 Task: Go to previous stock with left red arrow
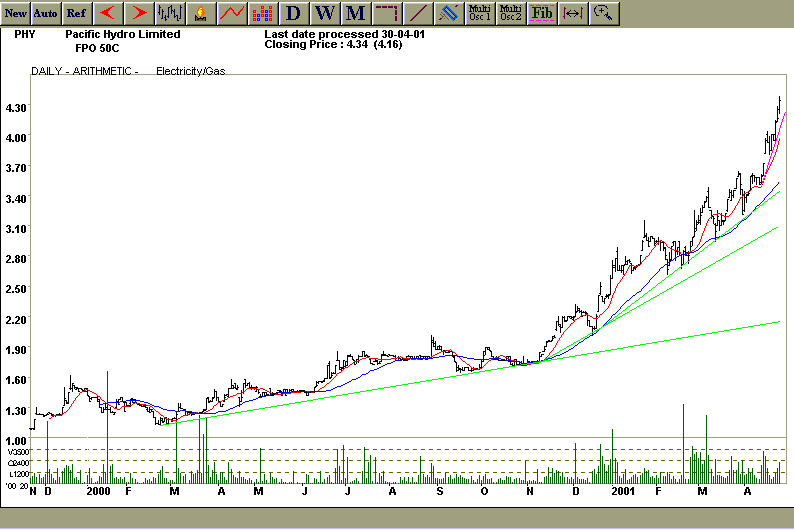point(108,13)
